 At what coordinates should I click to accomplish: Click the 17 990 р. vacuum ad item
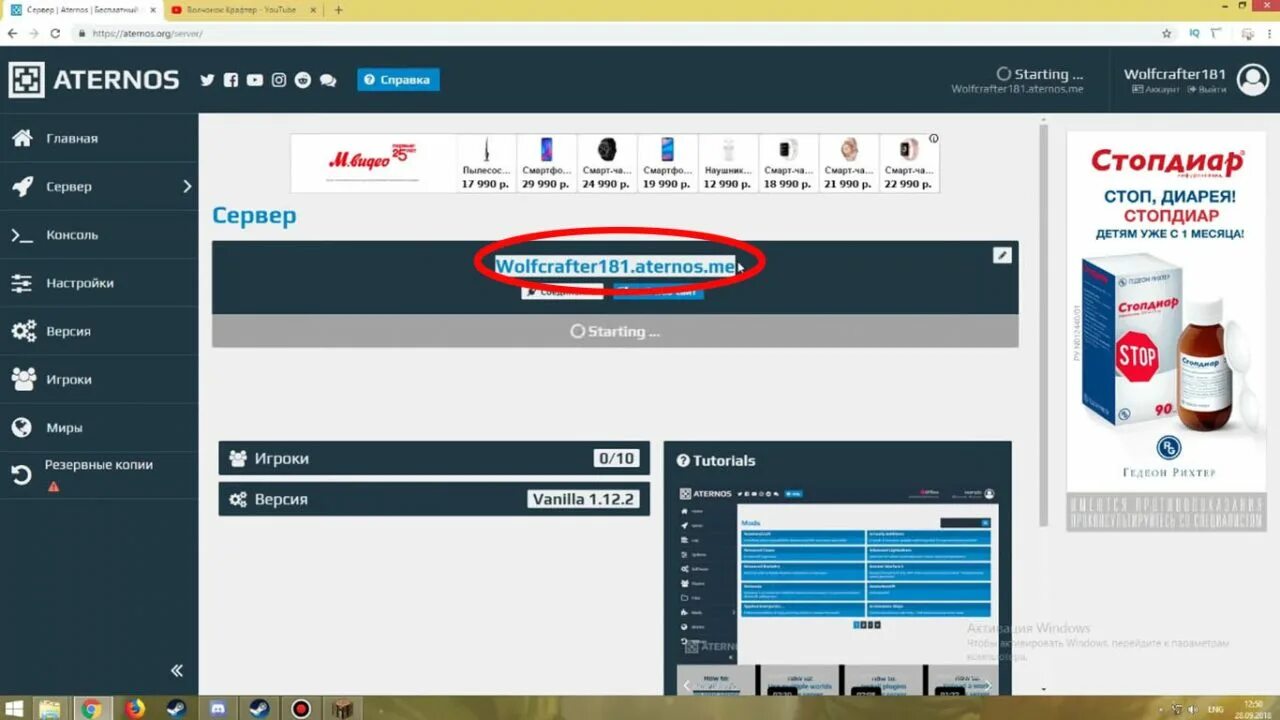coord(486,163)
